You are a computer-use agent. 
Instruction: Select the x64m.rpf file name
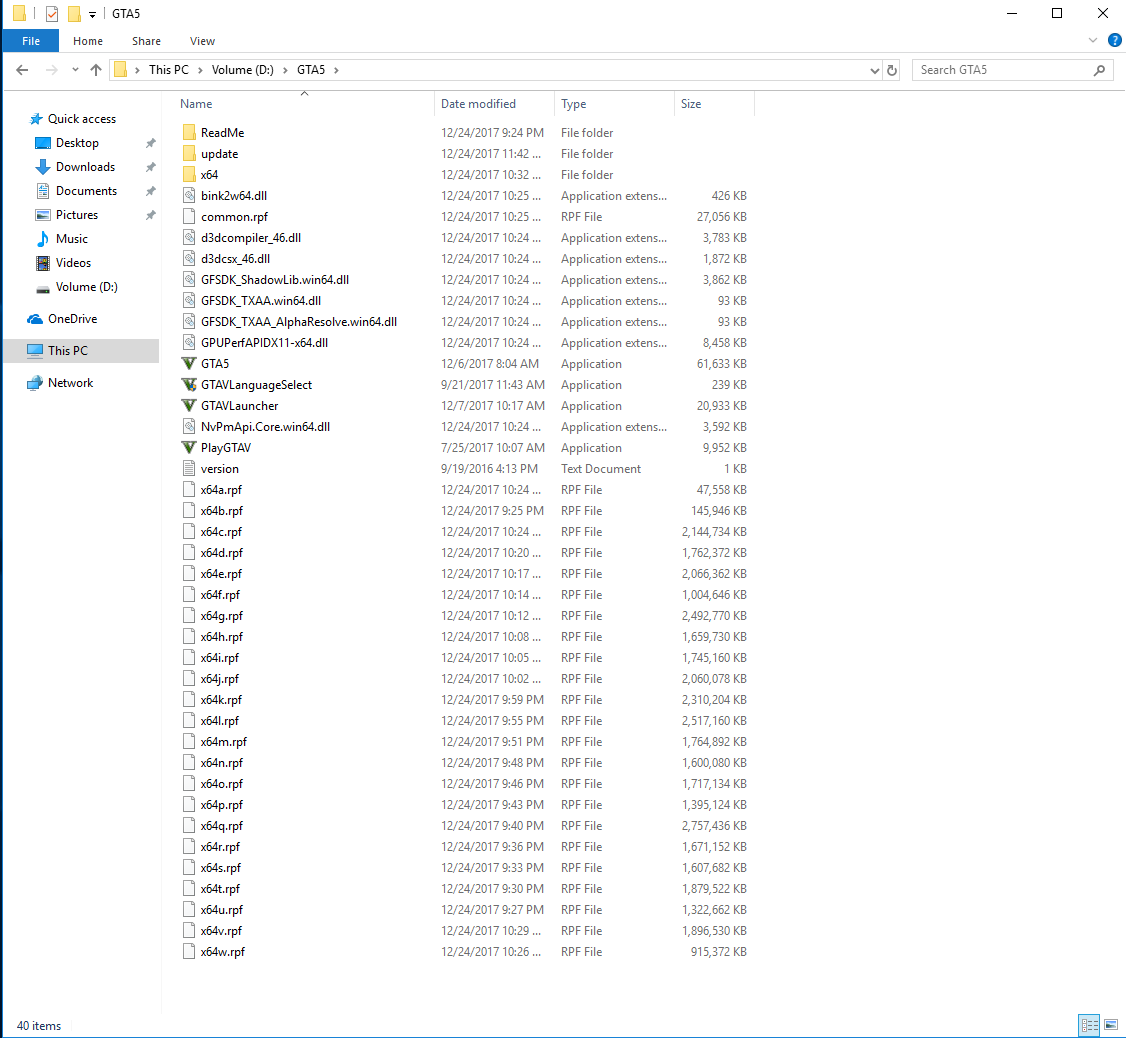coord(224,742)
